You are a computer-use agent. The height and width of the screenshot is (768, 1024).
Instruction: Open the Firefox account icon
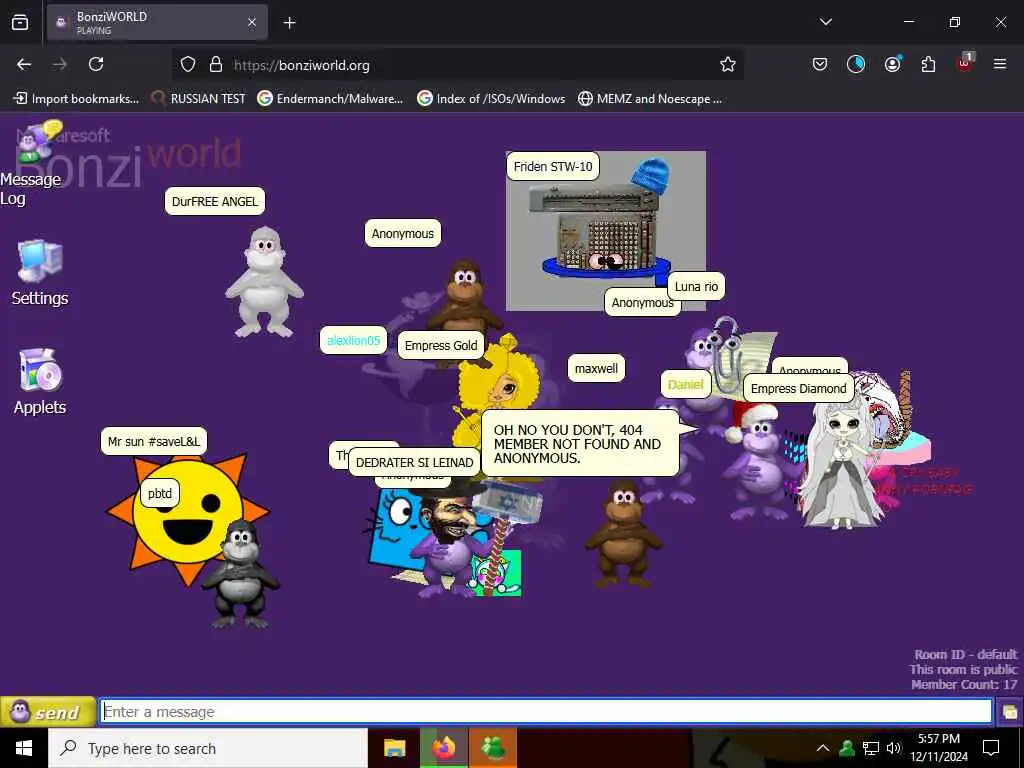tap(892, 64)
